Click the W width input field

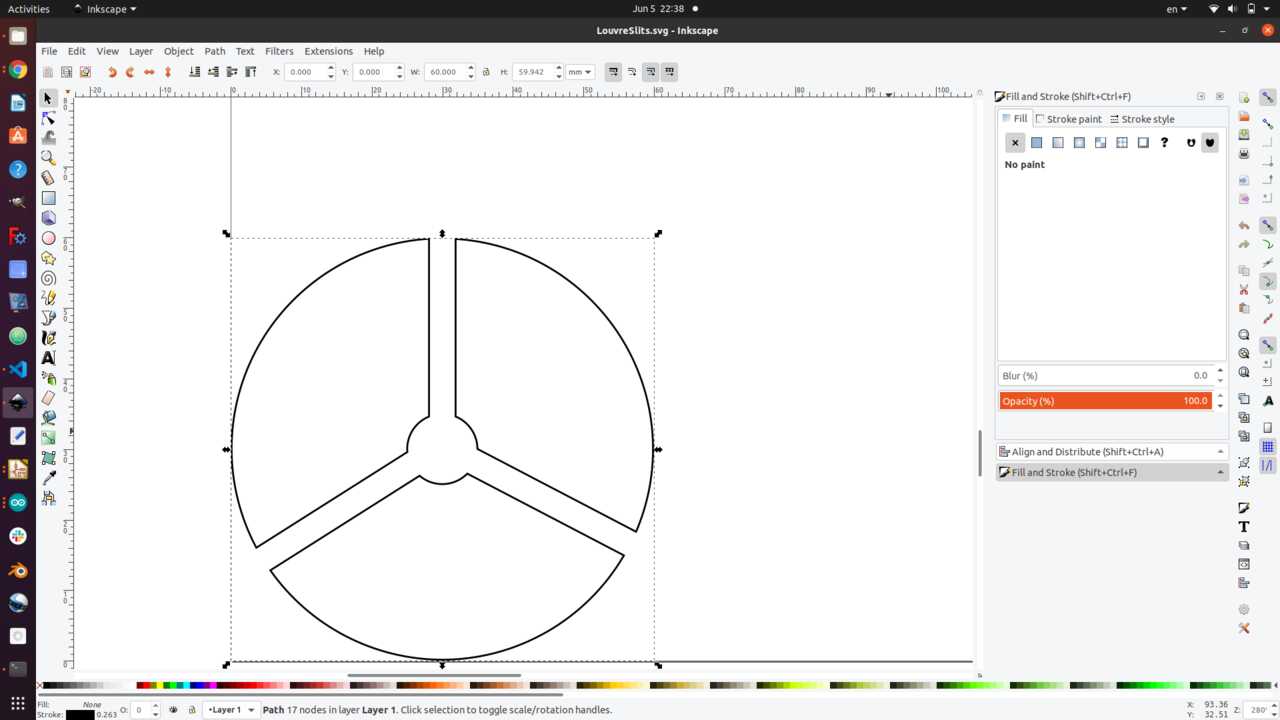tap(443, 72)
